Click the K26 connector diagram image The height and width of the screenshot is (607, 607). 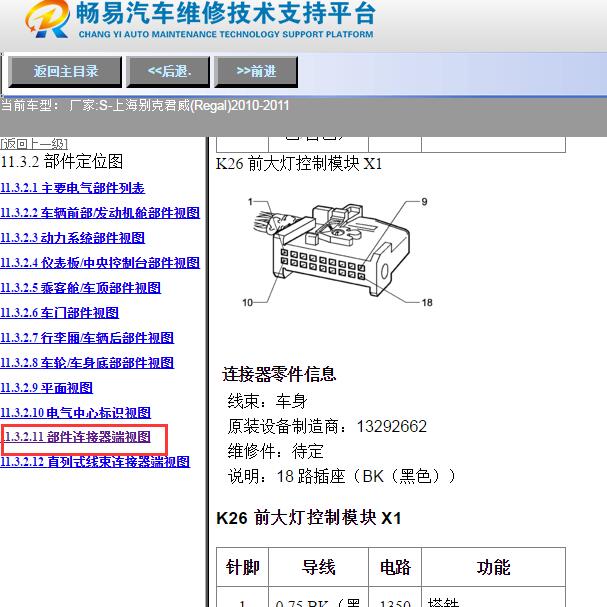[337, 252]
